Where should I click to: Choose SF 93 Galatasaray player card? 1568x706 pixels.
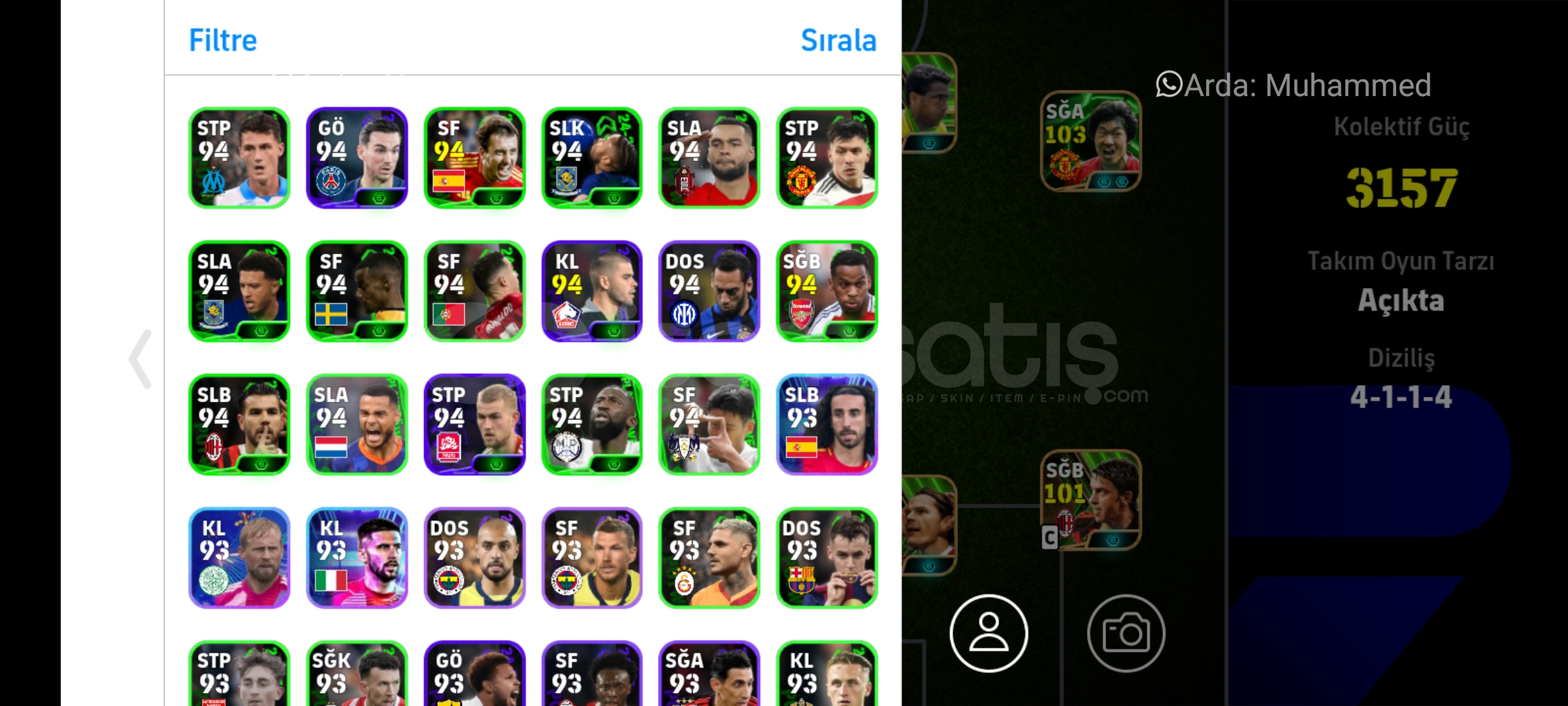710,558
